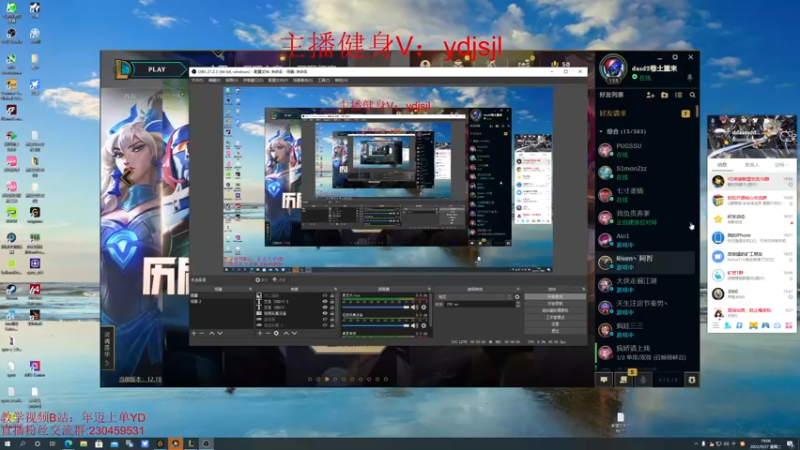
Task: Pop out the OBS Audio Mixer dock
Action: pos(429,289)
